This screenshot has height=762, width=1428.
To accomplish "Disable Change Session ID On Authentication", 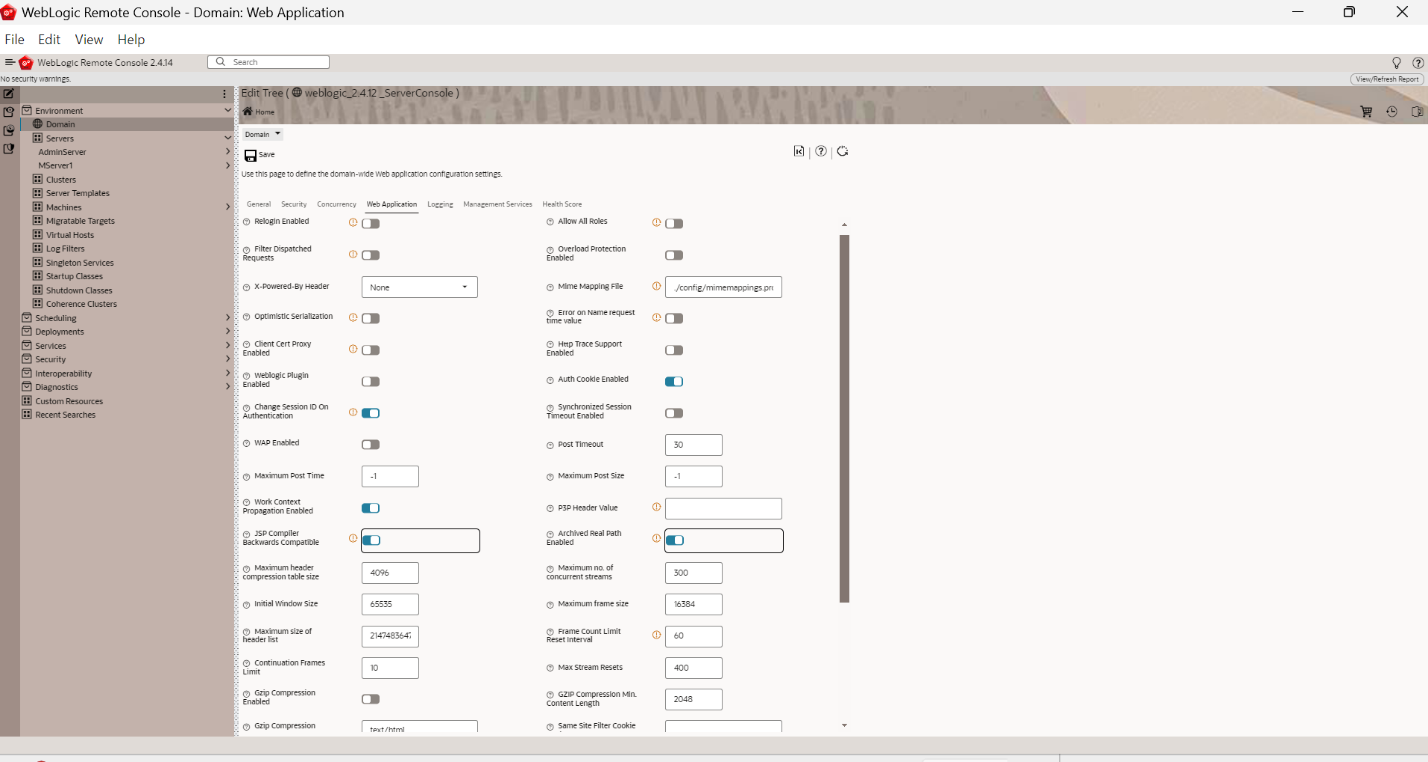I will (x=370, y=413).
